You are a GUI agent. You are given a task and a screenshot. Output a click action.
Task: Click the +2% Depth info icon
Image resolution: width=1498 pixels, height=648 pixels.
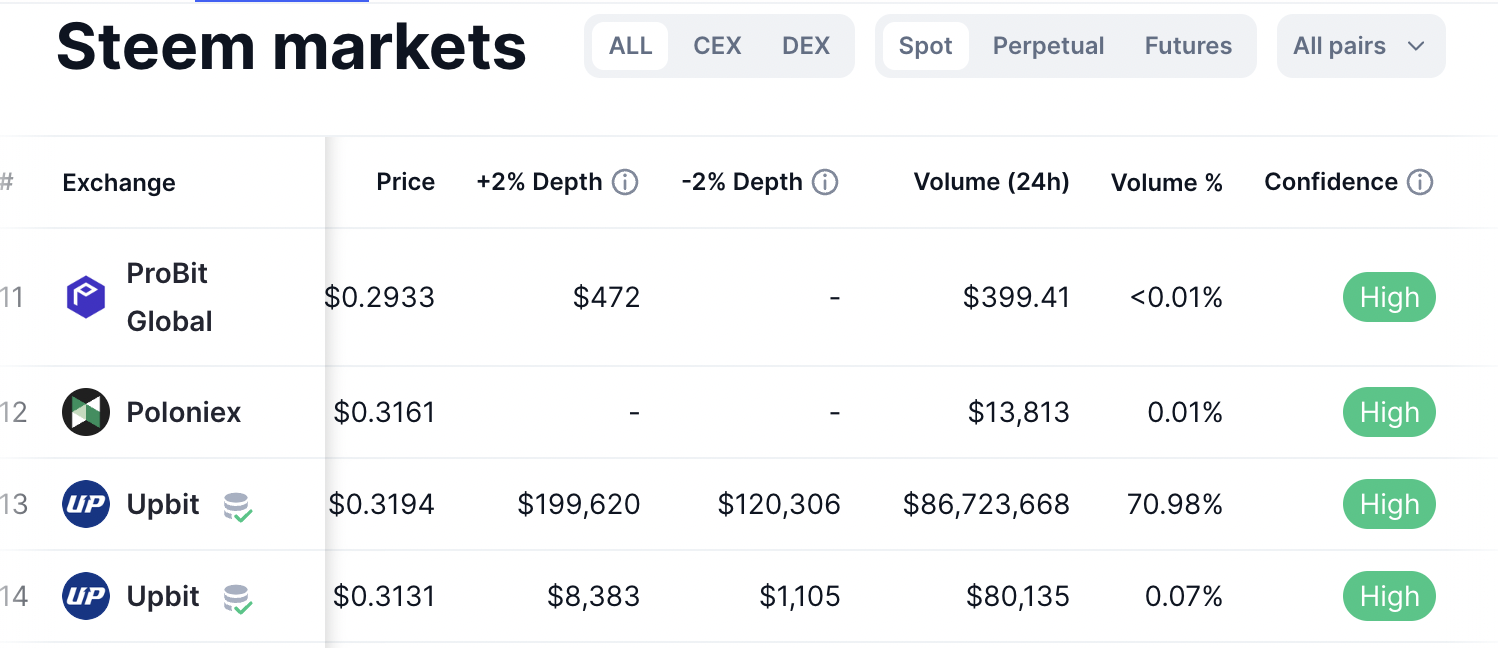[625, 182]
